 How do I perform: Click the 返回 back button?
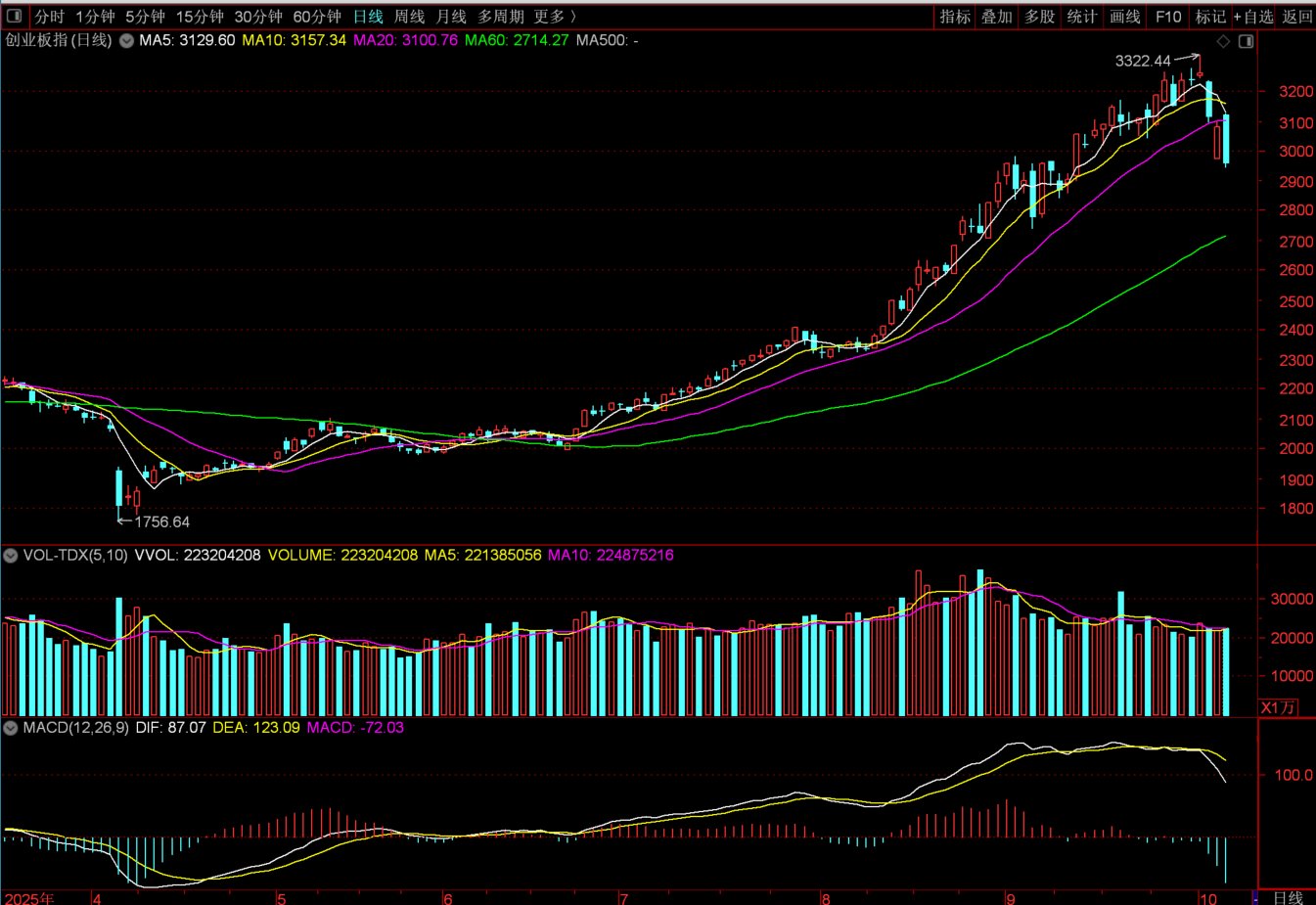click(1297, 17)
